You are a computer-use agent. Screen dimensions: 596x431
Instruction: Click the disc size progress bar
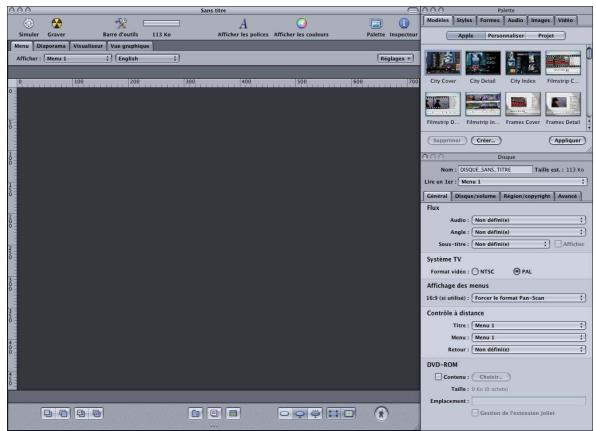(x=161, y=24)
